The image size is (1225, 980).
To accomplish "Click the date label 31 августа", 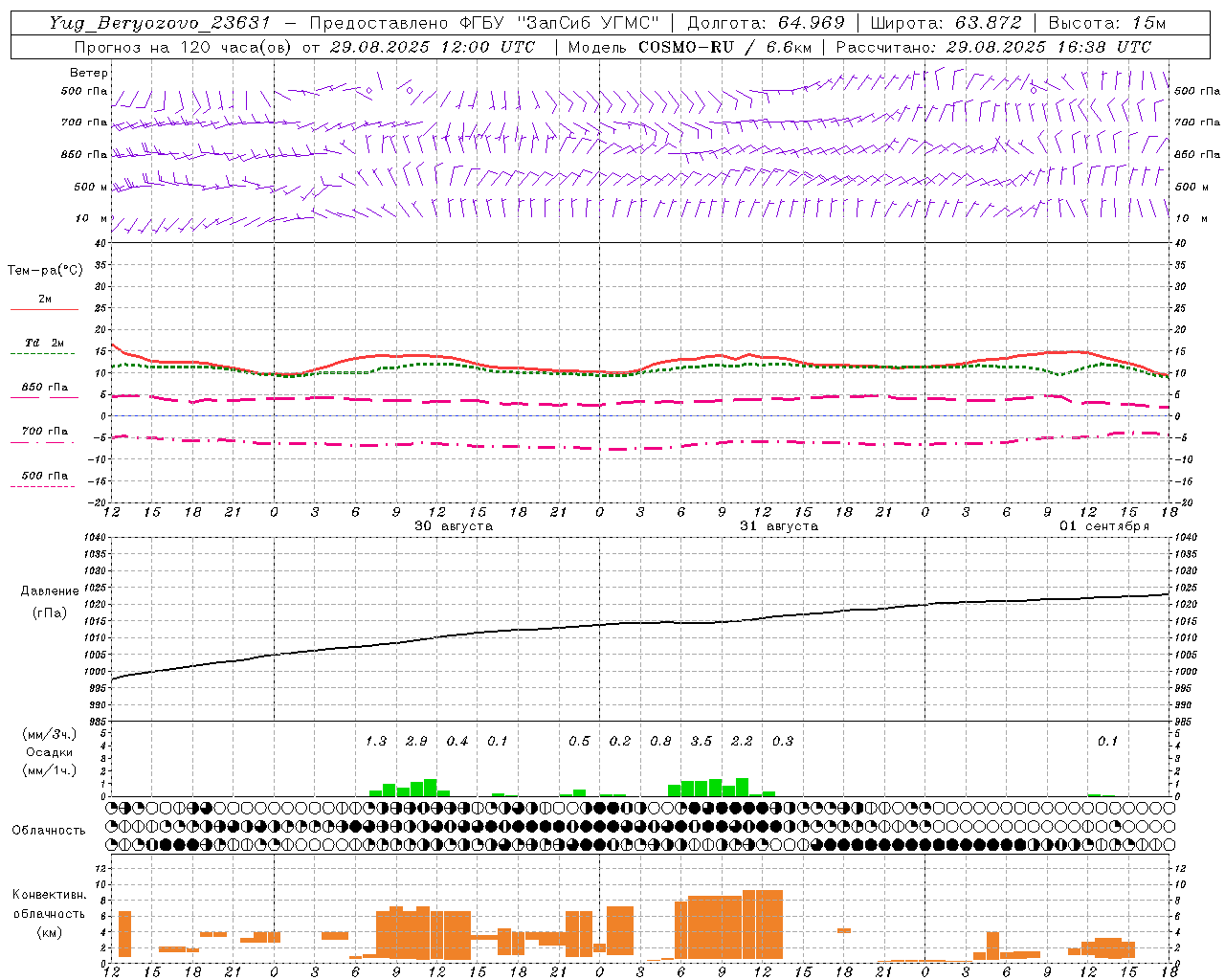I will 779,526.
